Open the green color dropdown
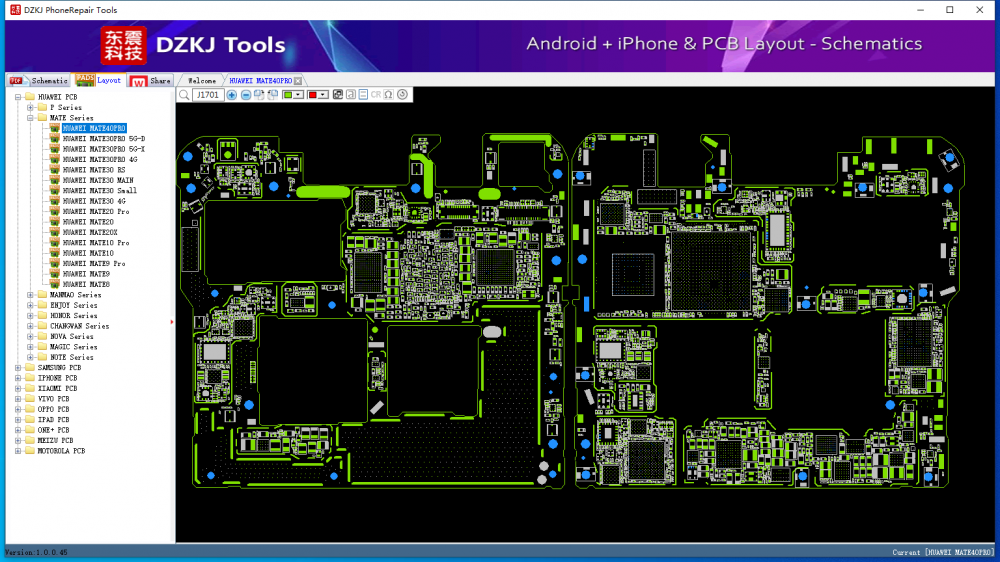The width and height of the screenshot is (1000, 562). [x=300, y=95]
